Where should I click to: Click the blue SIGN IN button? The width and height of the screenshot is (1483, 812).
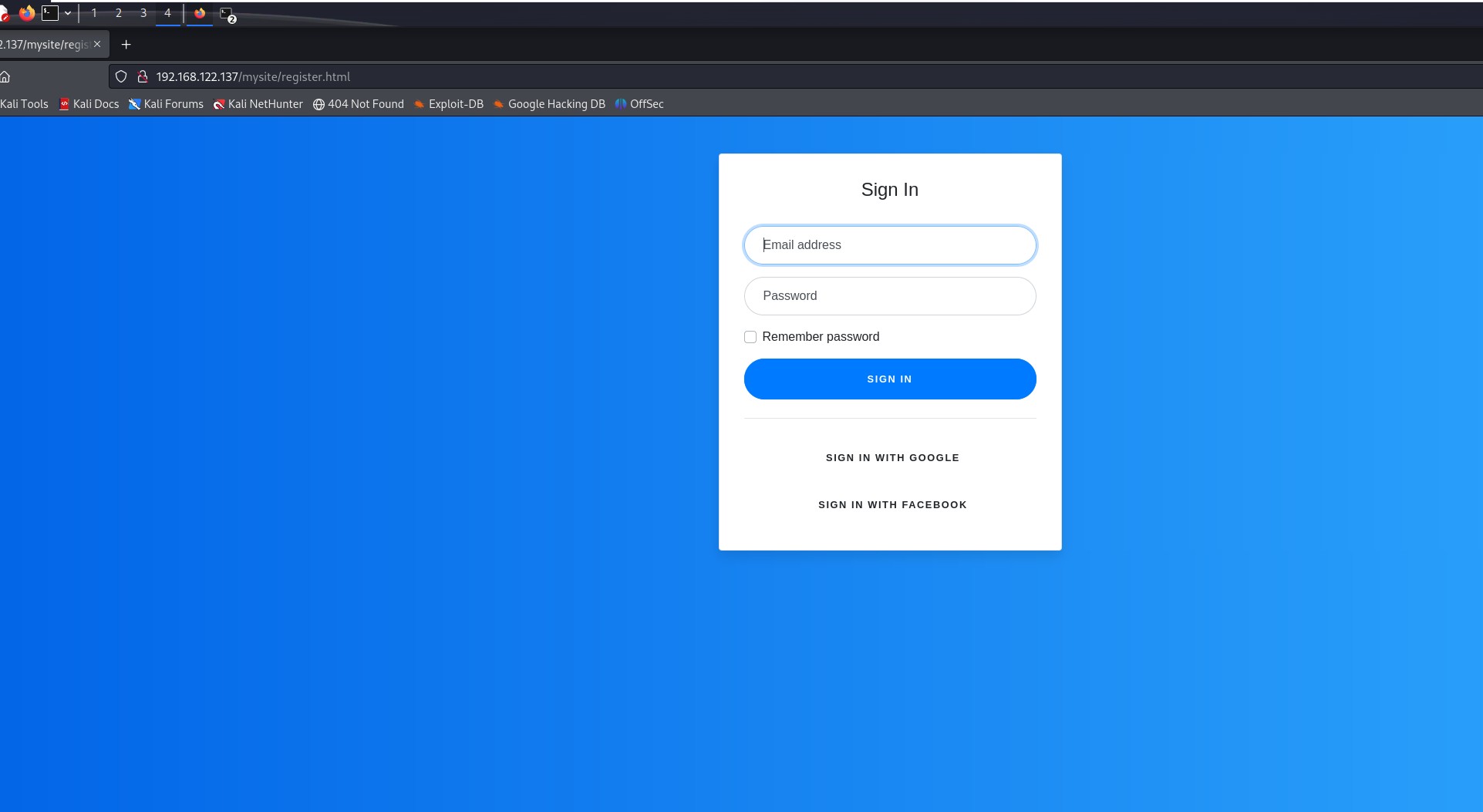coord(890,379)
